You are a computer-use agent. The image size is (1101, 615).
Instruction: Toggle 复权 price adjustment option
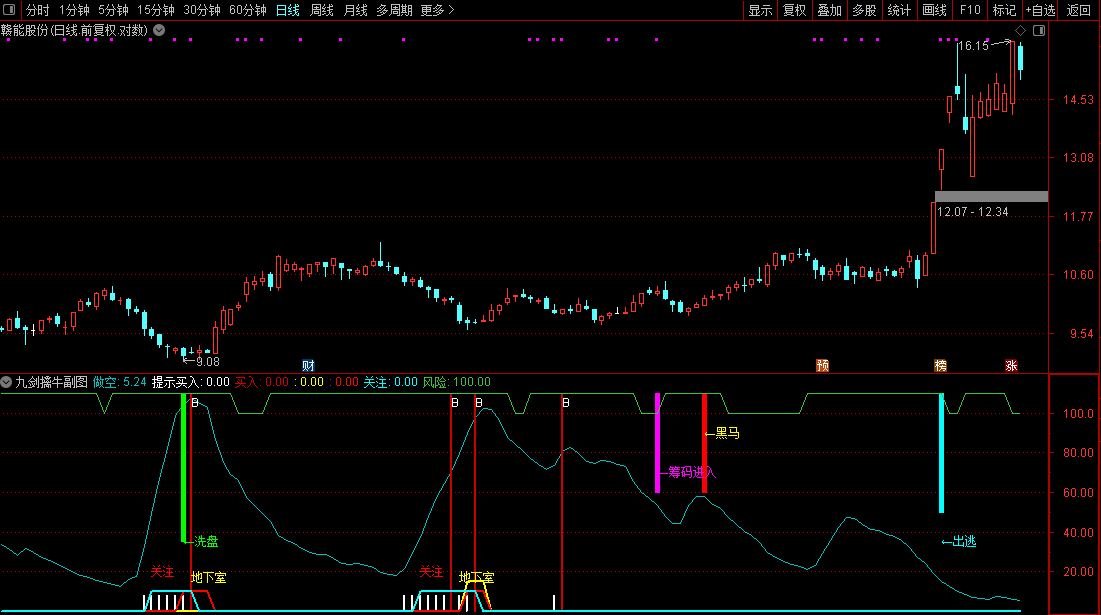[794, 10]
